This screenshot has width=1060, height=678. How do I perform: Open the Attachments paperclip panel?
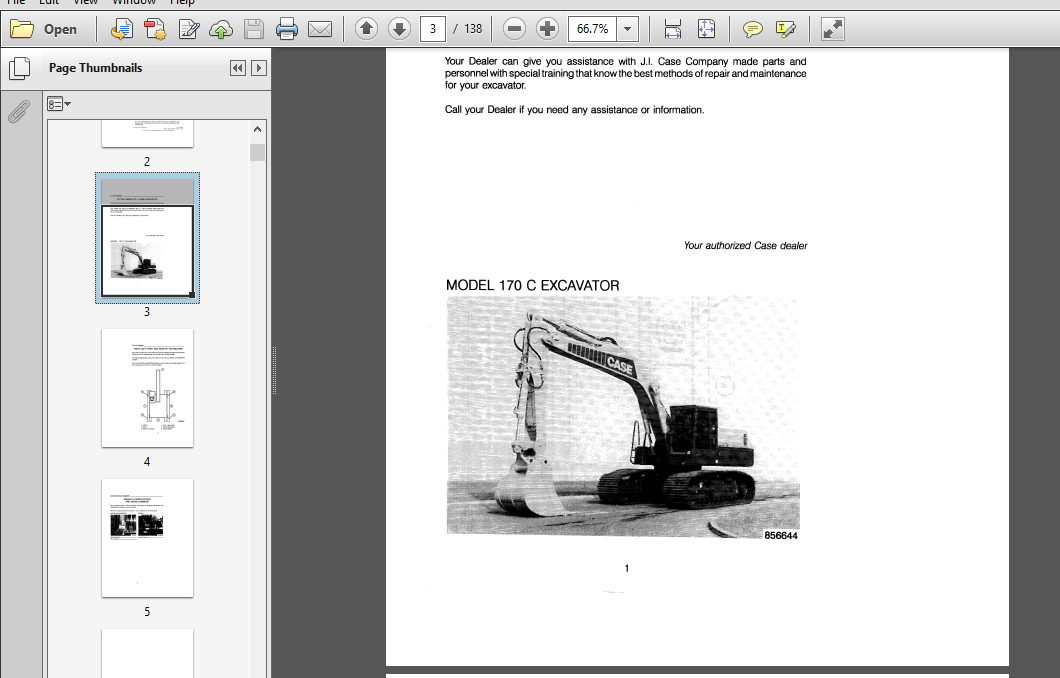click(19, 112)
